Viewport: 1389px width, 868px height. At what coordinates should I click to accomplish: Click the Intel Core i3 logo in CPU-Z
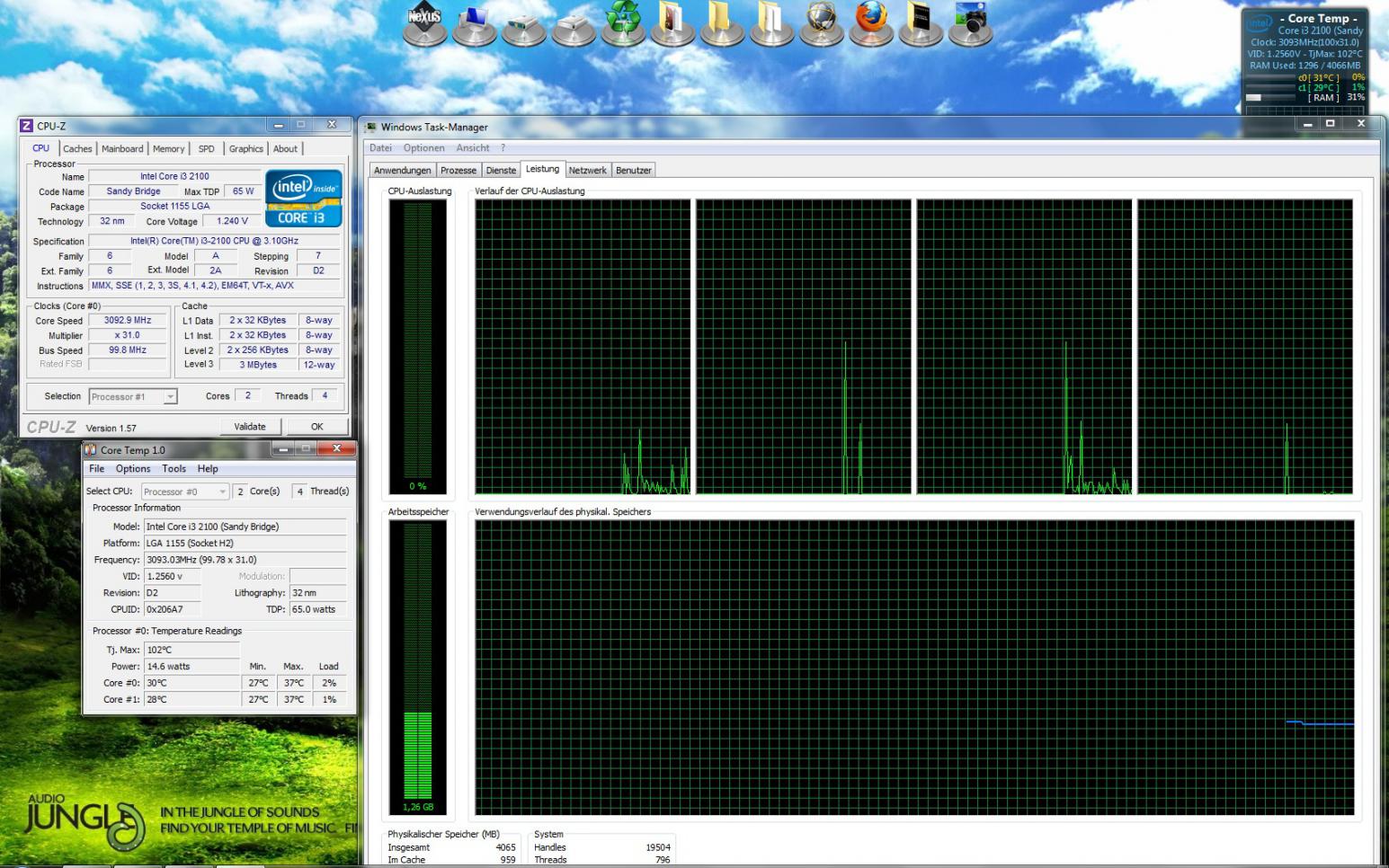304,198
